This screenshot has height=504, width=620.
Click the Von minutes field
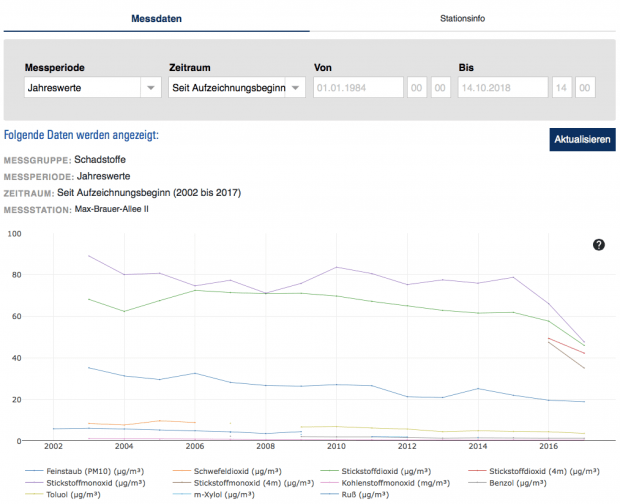point(441,89)
